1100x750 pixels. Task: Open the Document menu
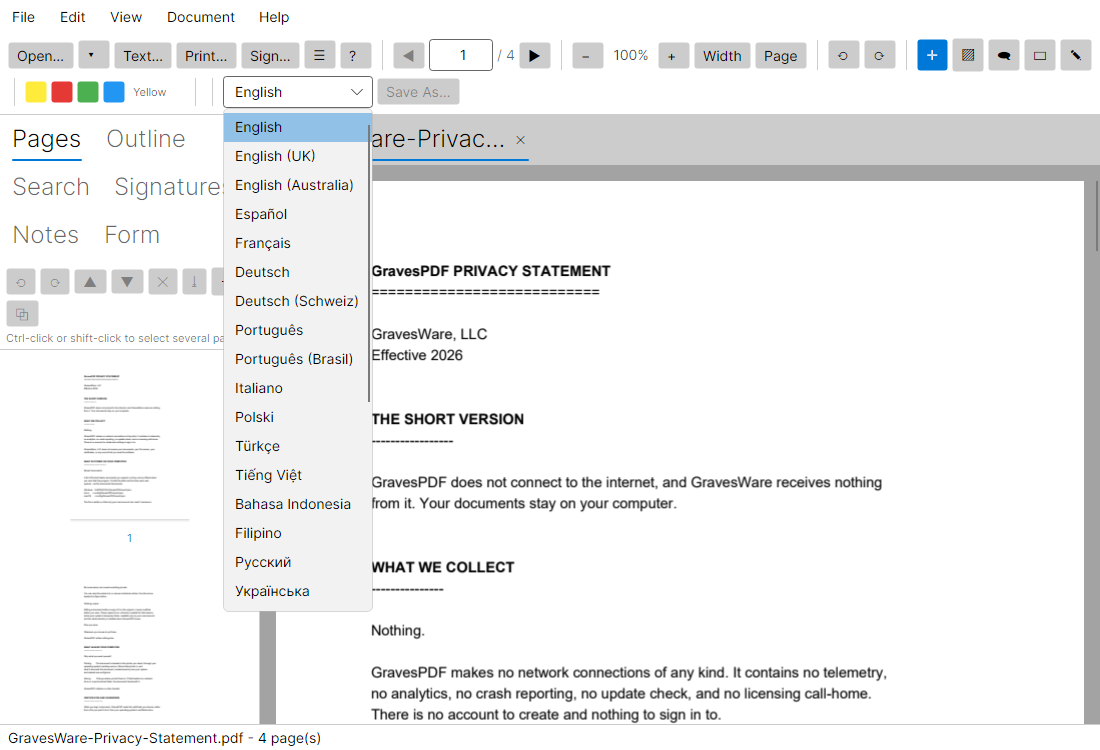[x=201, y=17]
